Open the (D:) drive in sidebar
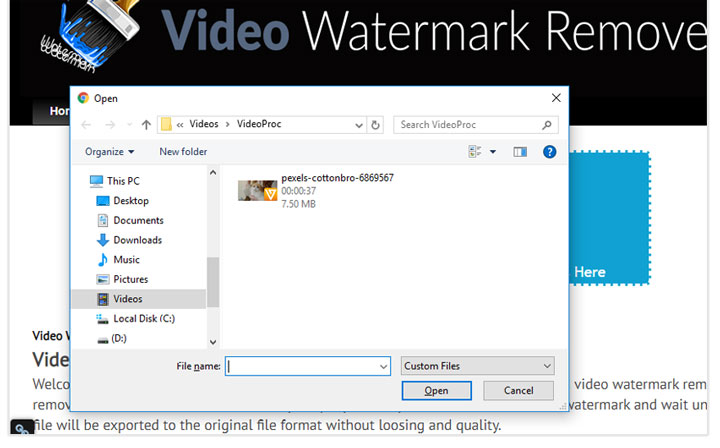Screen dimensions: 720x448 [112, 338]
